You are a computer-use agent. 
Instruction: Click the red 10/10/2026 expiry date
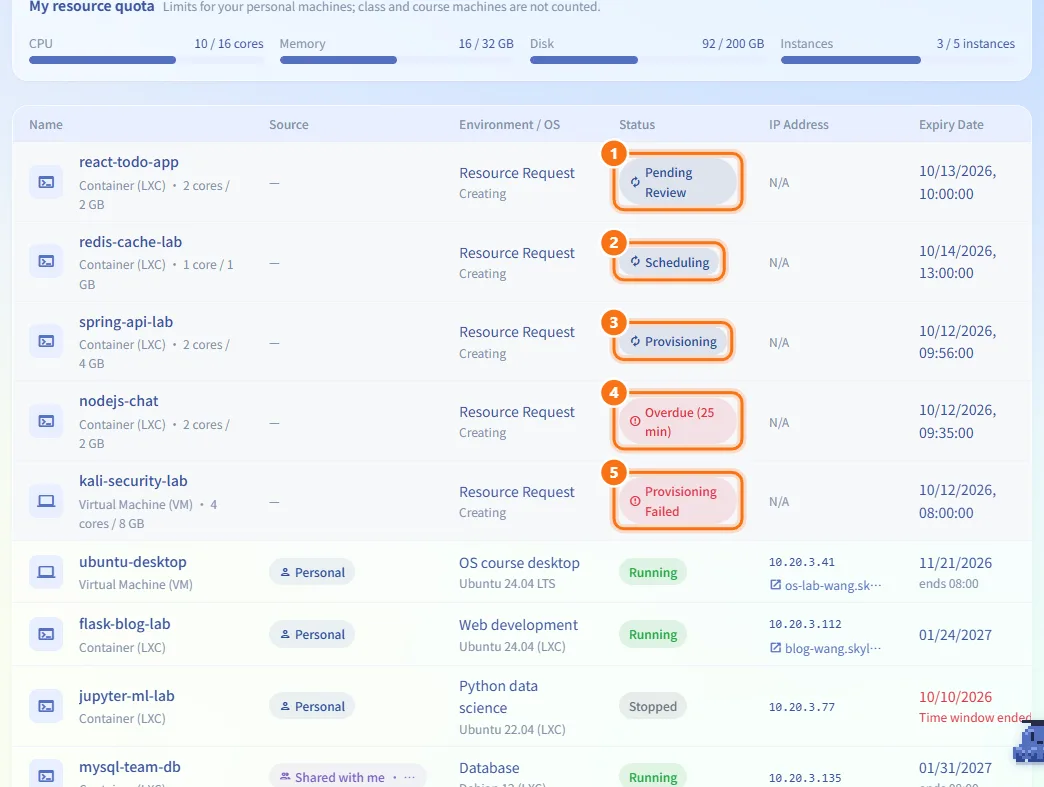coord(955,696)
